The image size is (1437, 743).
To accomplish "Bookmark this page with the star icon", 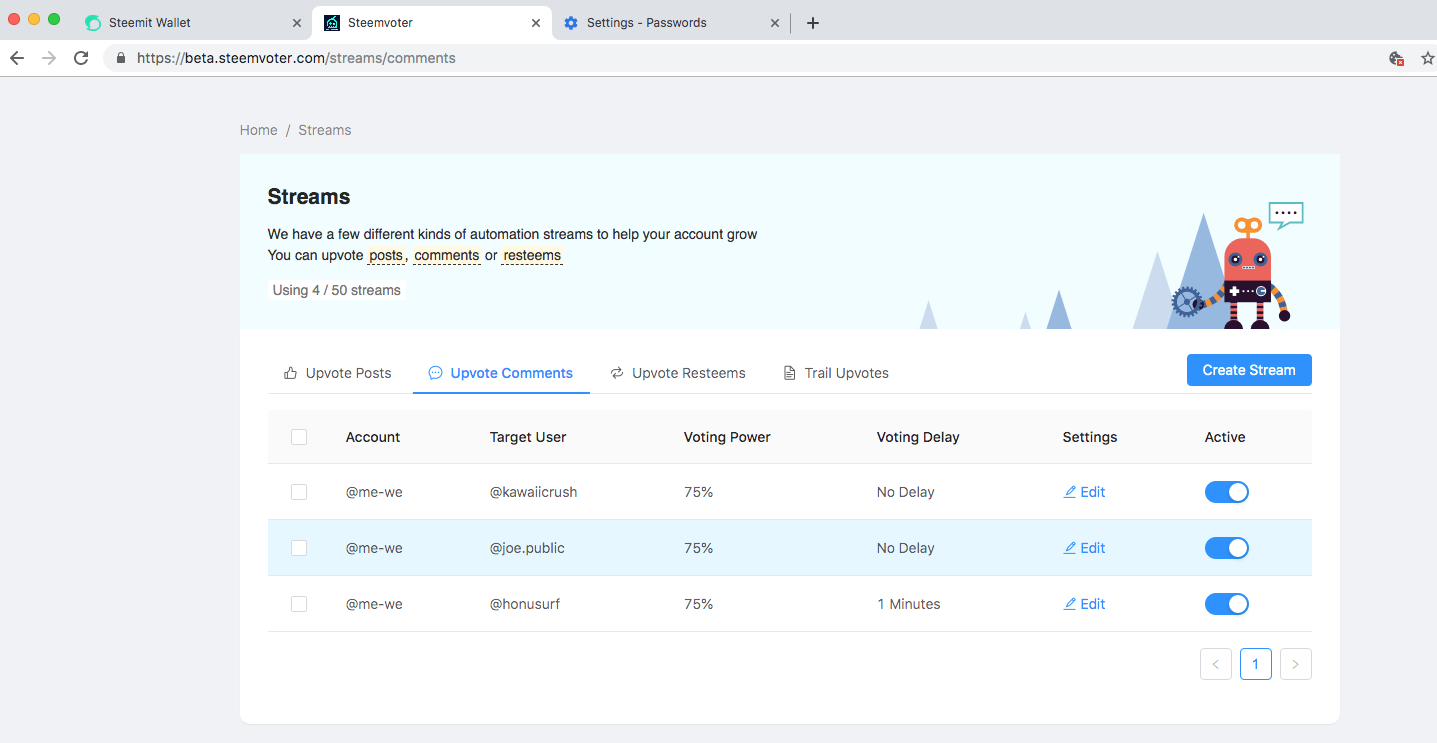I will (x=1427, y=58).
